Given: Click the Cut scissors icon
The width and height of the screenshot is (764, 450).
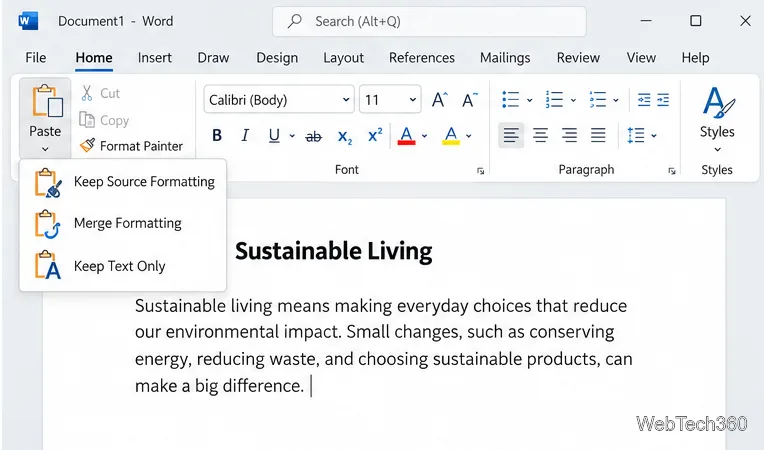Looking at the screenshot, I should pos(87,93).
